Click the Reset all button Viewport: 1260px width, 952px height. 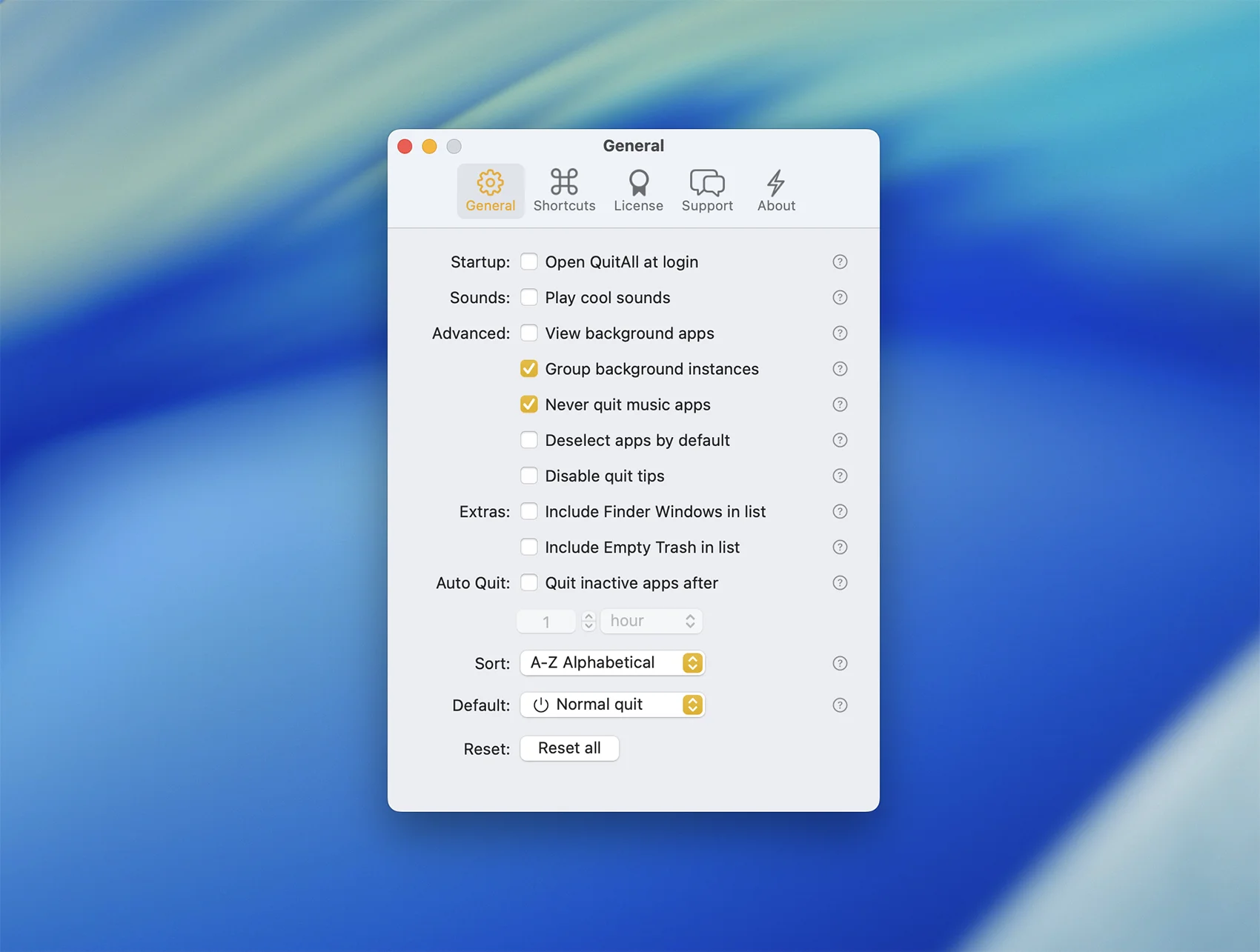pos(569,748)
